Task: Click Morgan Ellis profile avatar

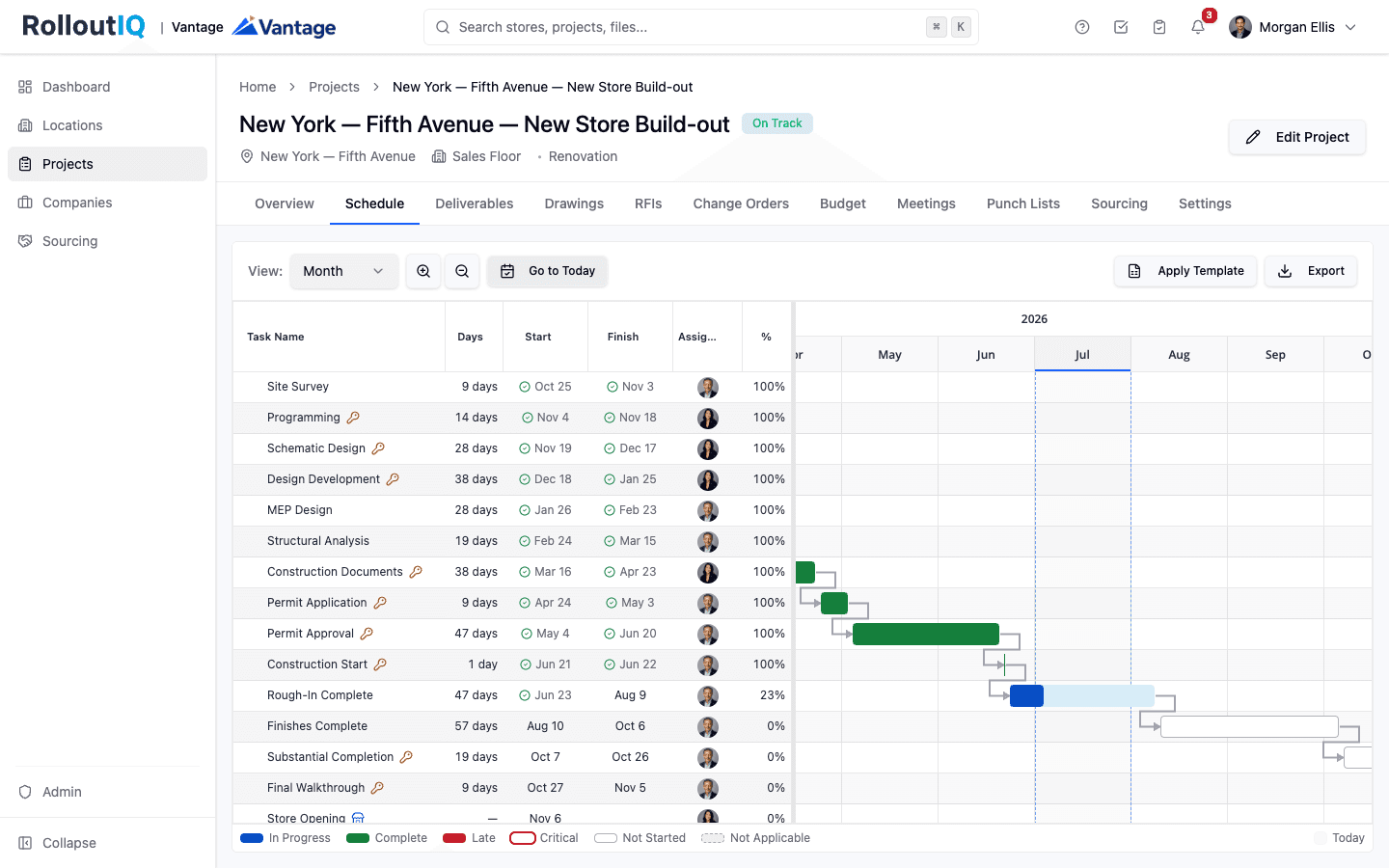Action: click(x=1240, y=27)
